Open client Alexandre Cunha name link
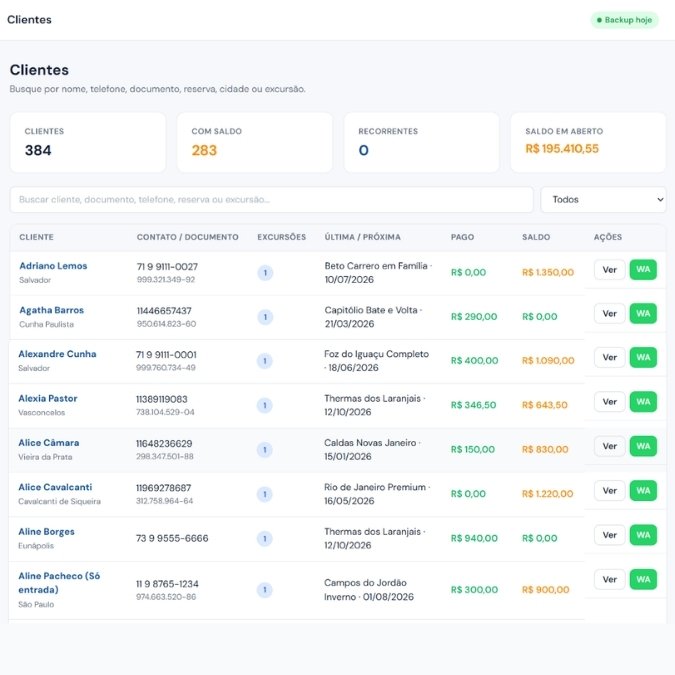Image resolution: width=675 pixels, height=675 pixels. (x=57, y=354)
